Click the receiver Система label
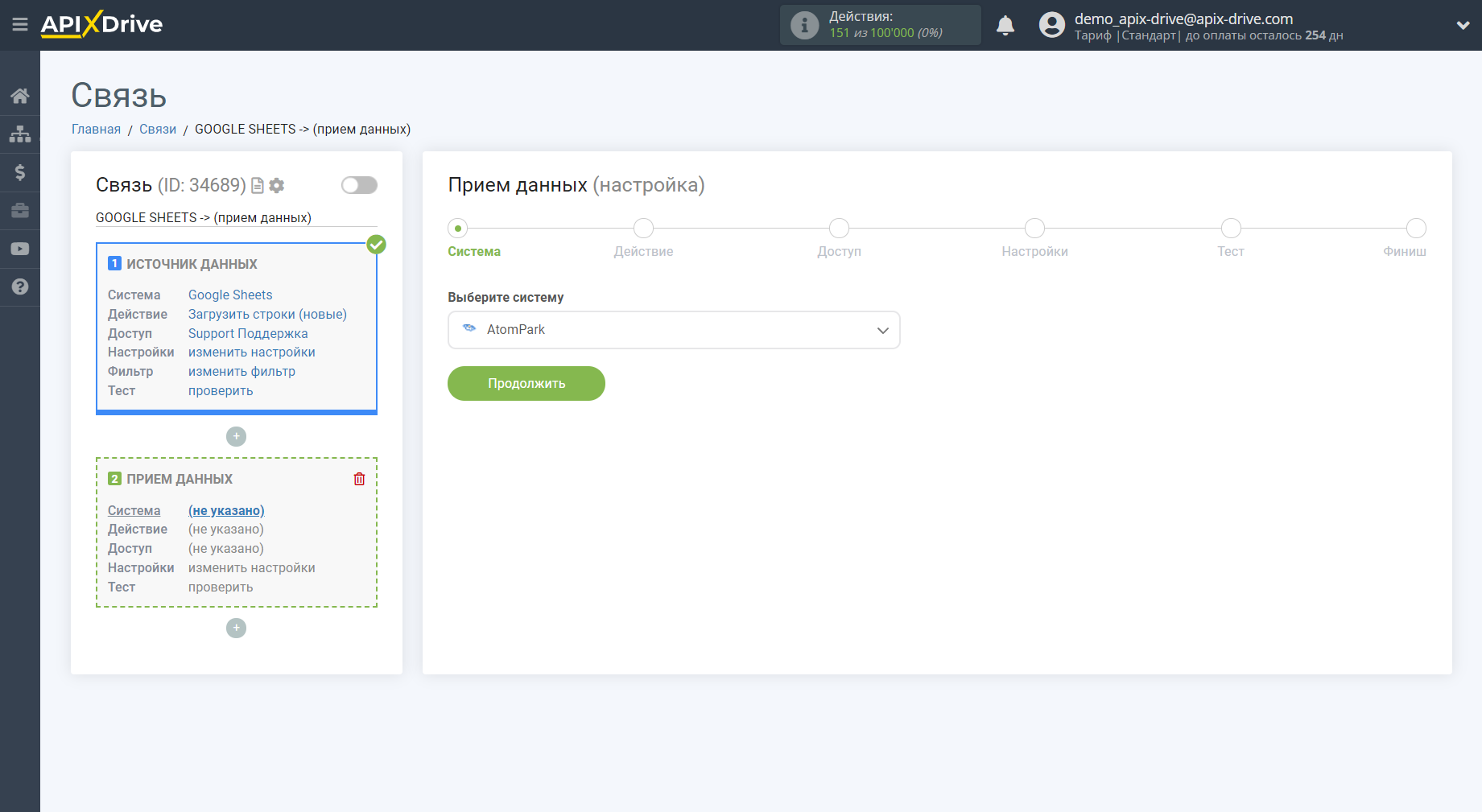1482x812 pixels. (x=134, y=510)
